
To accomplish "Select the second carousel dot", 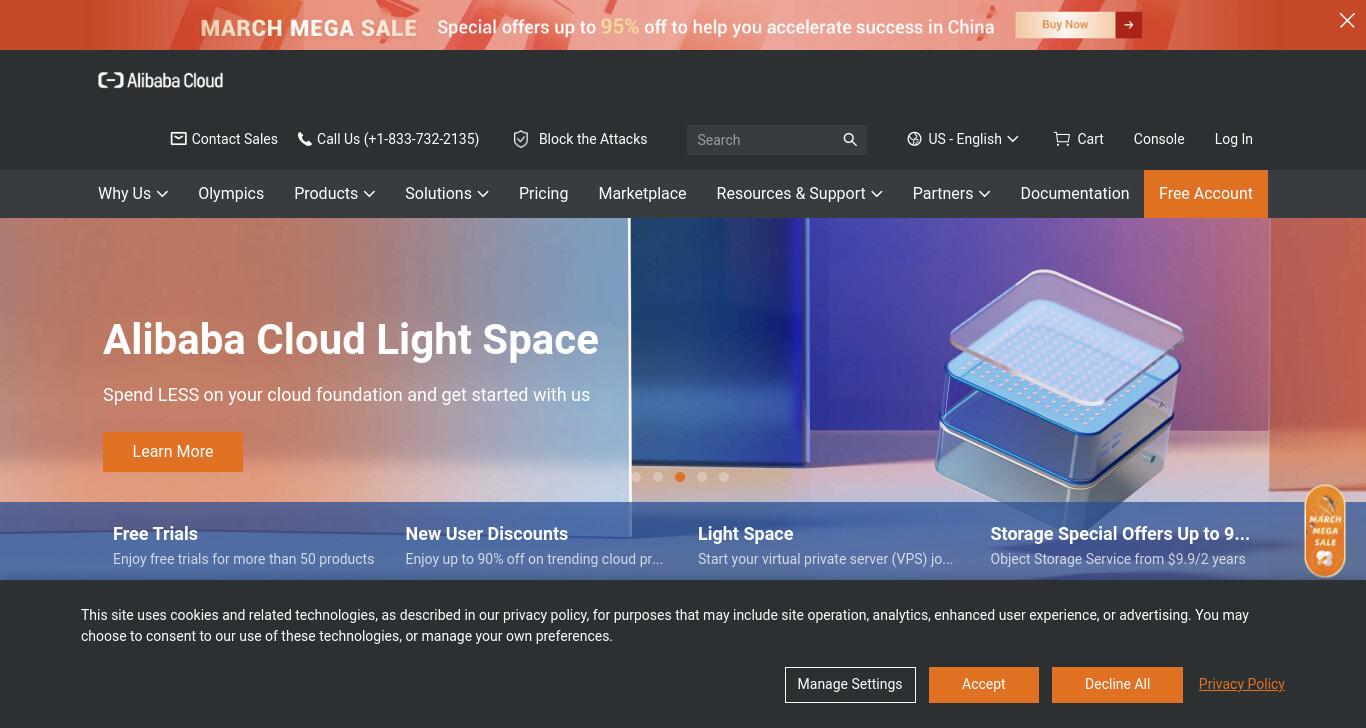I will 658,477.
